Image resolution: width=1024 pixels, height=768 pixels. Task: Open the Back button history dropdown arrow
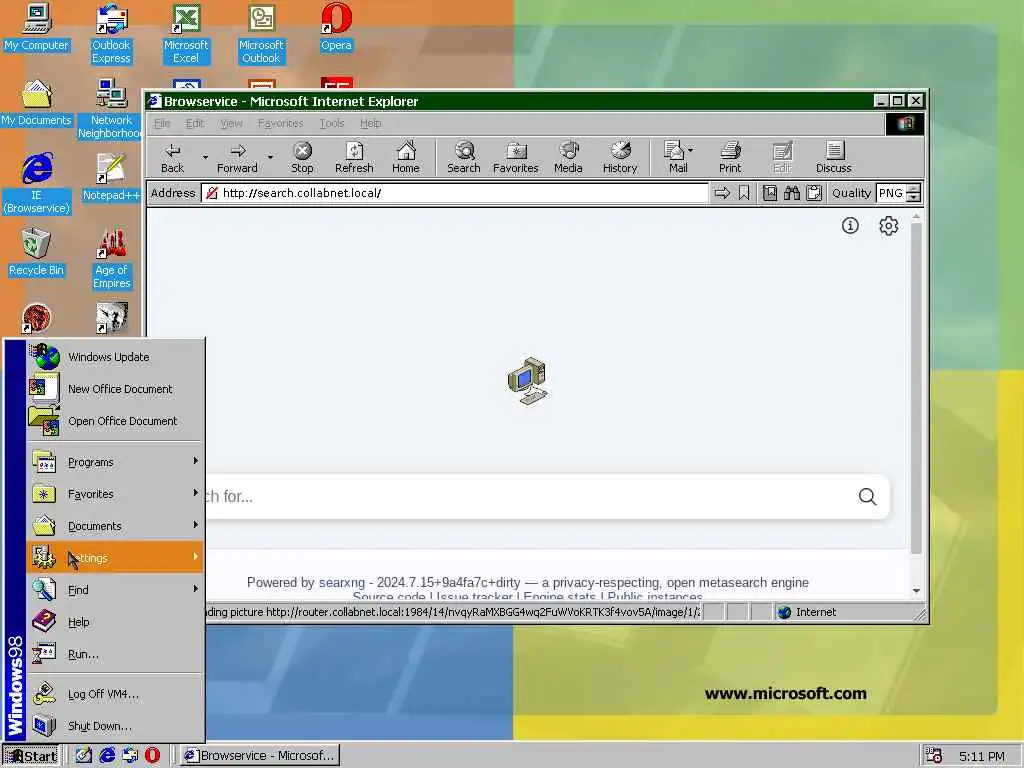(204, 157)
